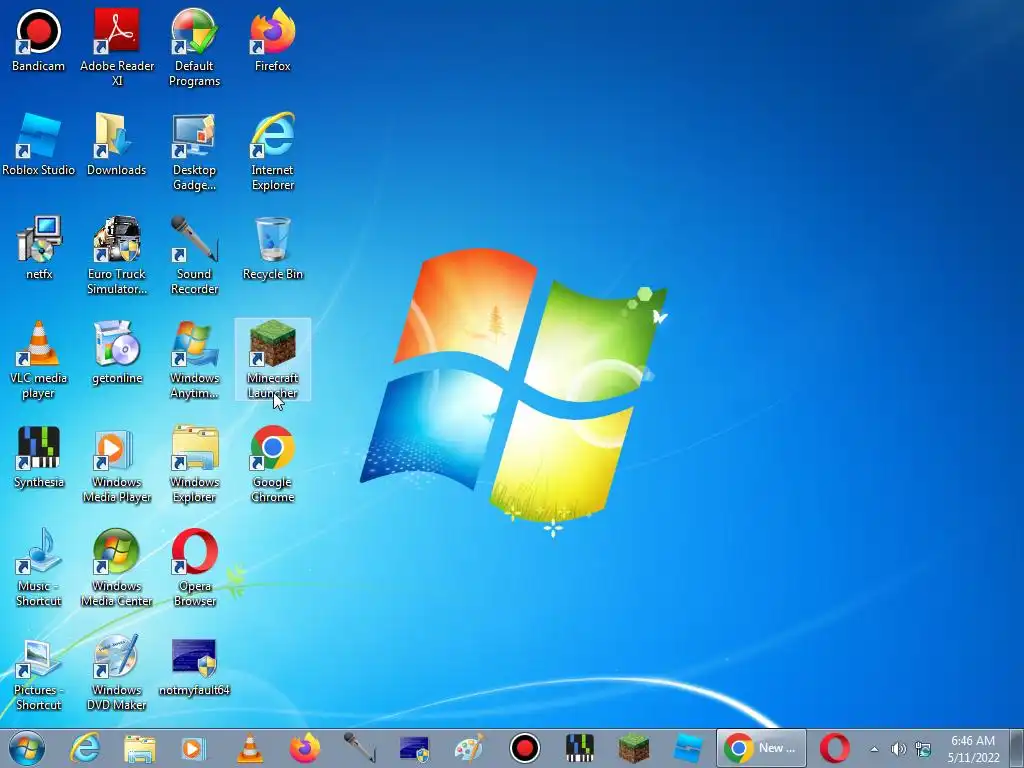Select the Music - Shortcut icon
The image size is (1024, 768).
coord(38,568)
